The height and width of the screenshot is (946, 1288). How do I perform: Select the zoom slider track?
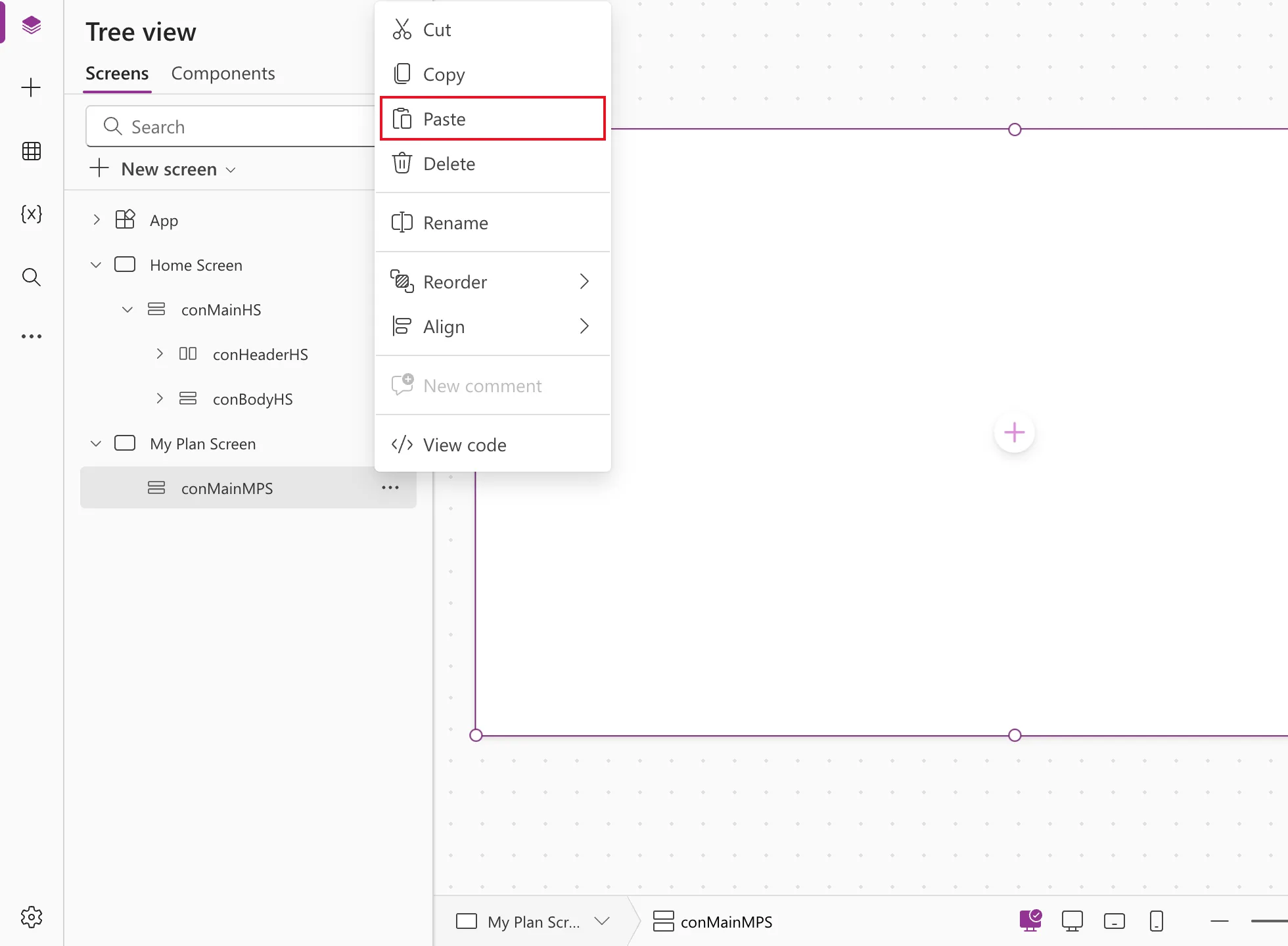1269,921
